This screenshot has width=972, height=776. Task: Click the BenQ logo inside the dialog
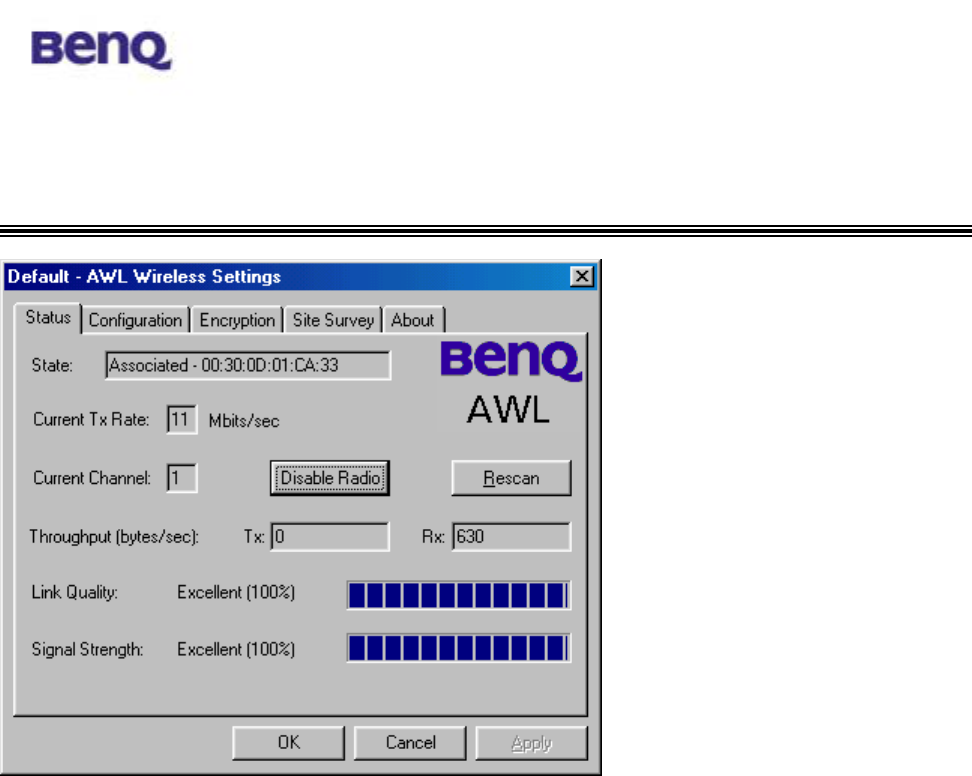pyautogui.click(x=511, y=359)
